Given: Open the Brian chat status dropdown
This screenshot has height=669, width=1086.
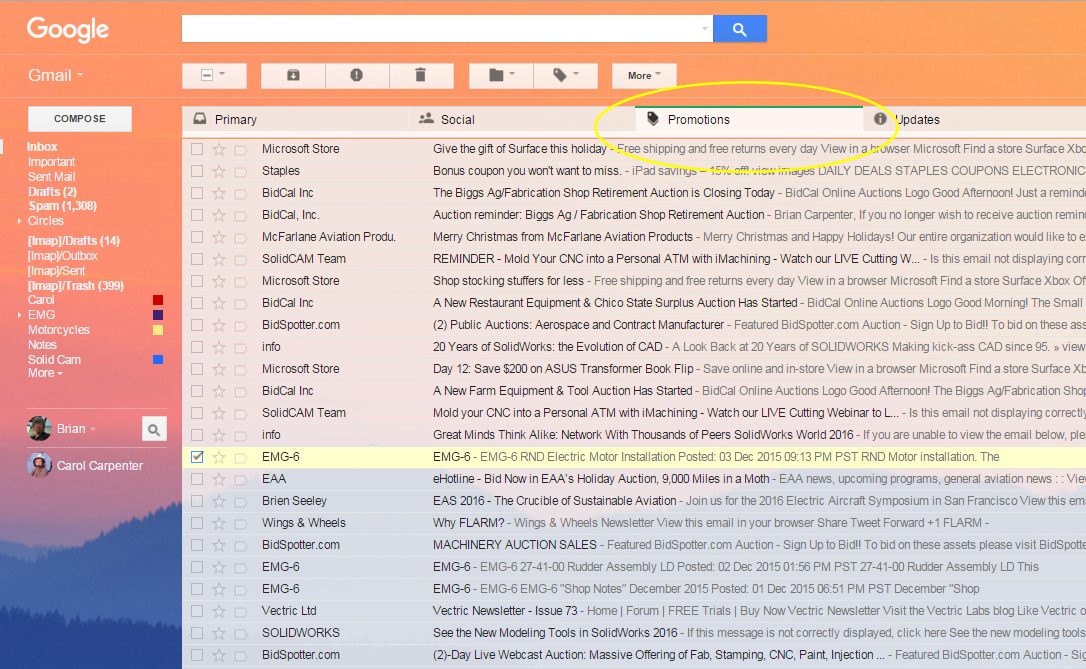Looking at the screenshot, I should pyautogui.click(x=93, y=429).
